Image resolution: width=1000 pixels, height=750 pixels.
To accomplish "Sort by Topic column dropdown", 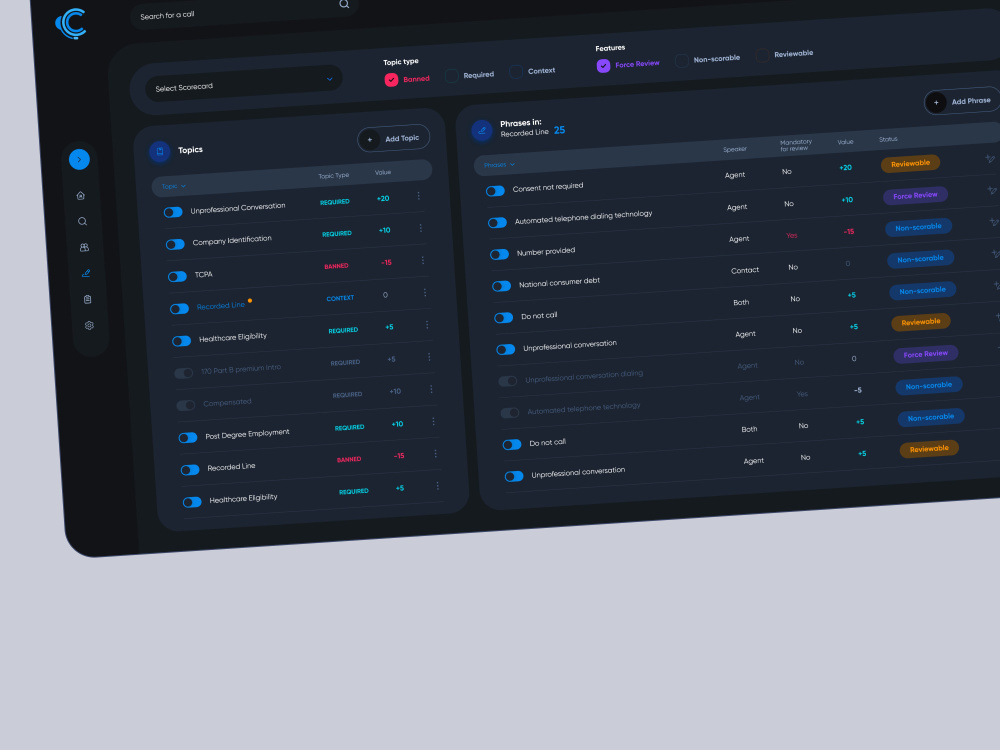I will (173, 186).
